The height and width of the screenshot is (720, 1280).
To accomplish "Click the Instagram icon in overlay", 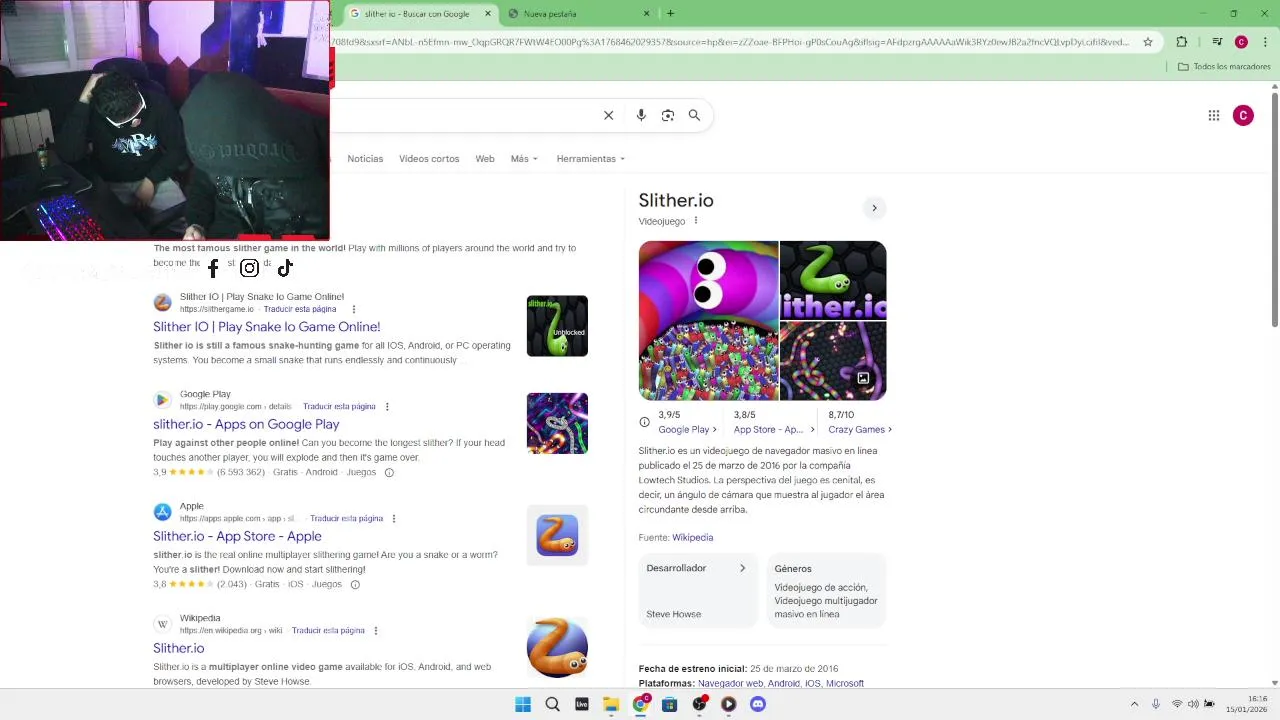I will point(249,267).
